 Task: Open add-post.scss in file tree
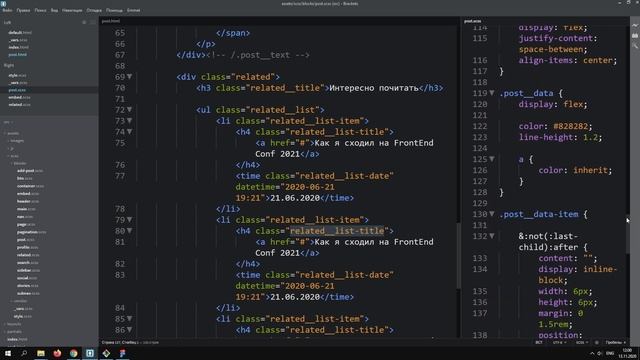(x=30, y=171)
